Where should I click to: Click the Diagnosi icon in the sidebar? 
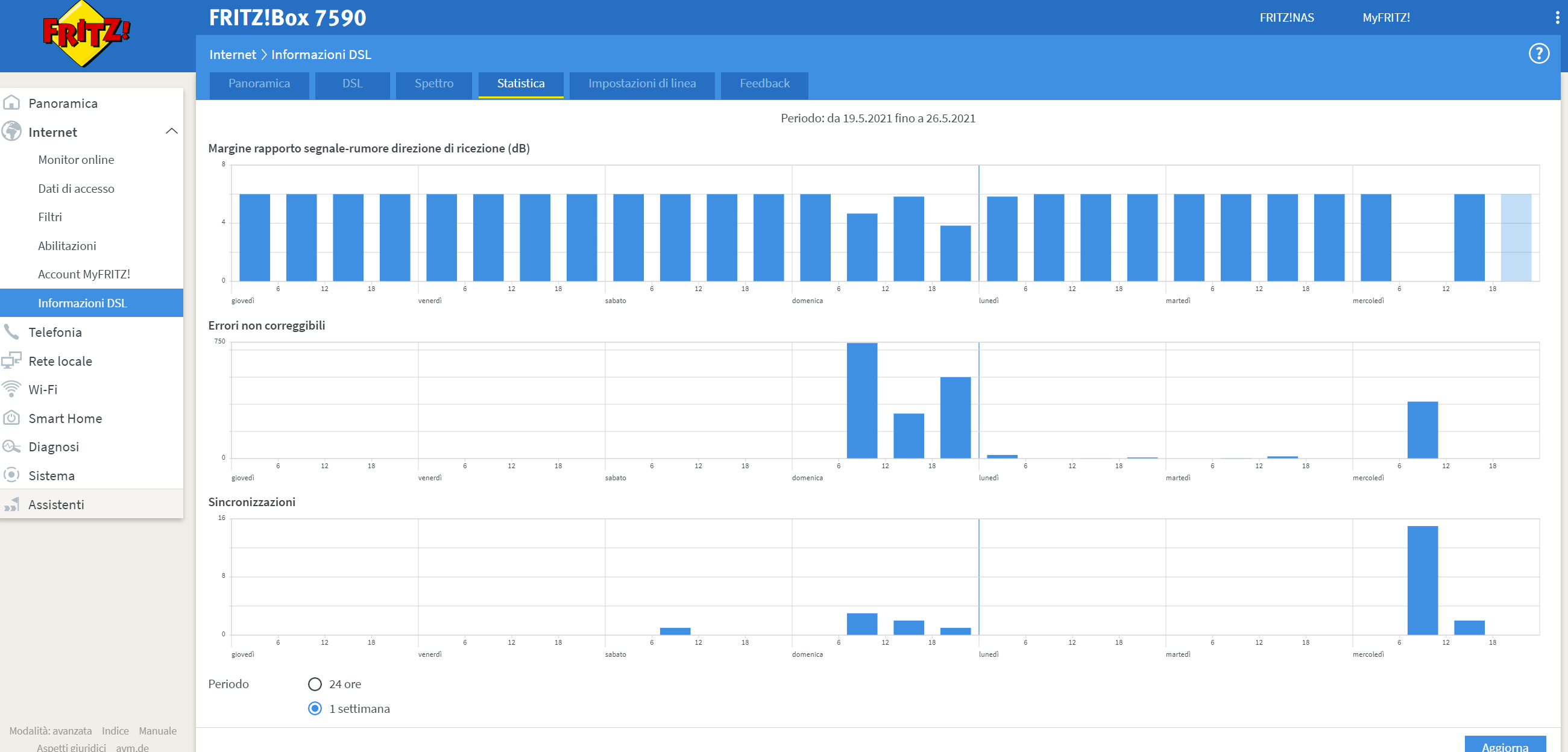coord(11,446)
